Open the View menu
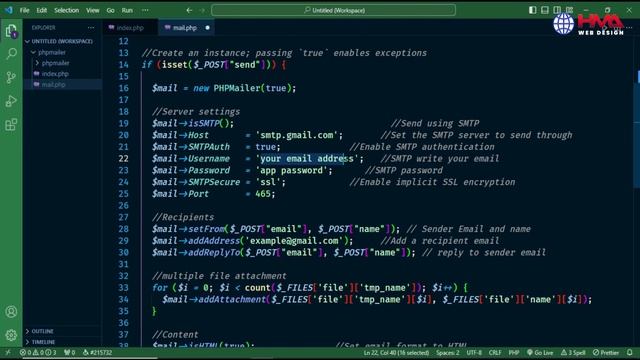Screen dimensions: 640x360 tap(92, 10)
